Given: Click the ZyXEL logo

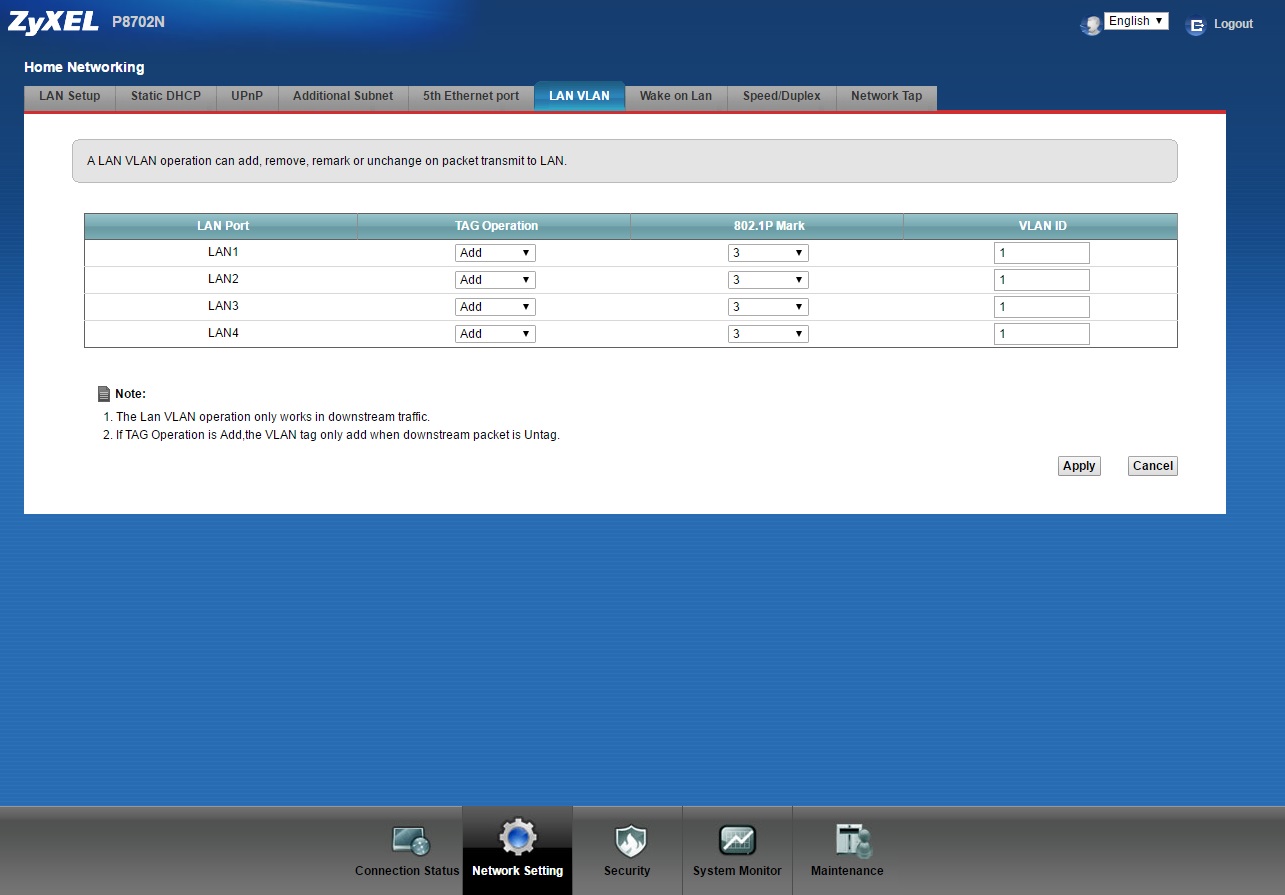Looking at the screenshot, I should point(53,22).
